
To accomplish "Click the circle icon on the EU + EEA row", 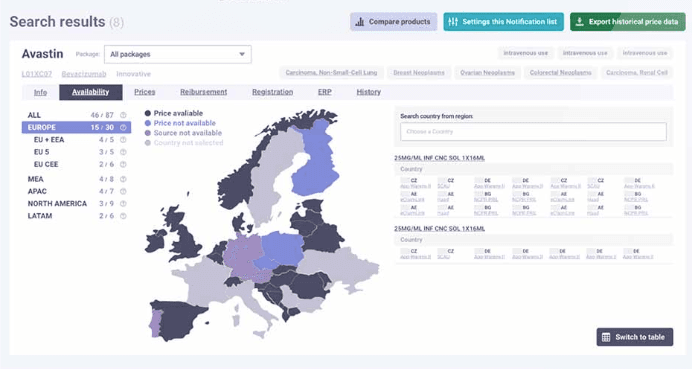I will (123, 140).
